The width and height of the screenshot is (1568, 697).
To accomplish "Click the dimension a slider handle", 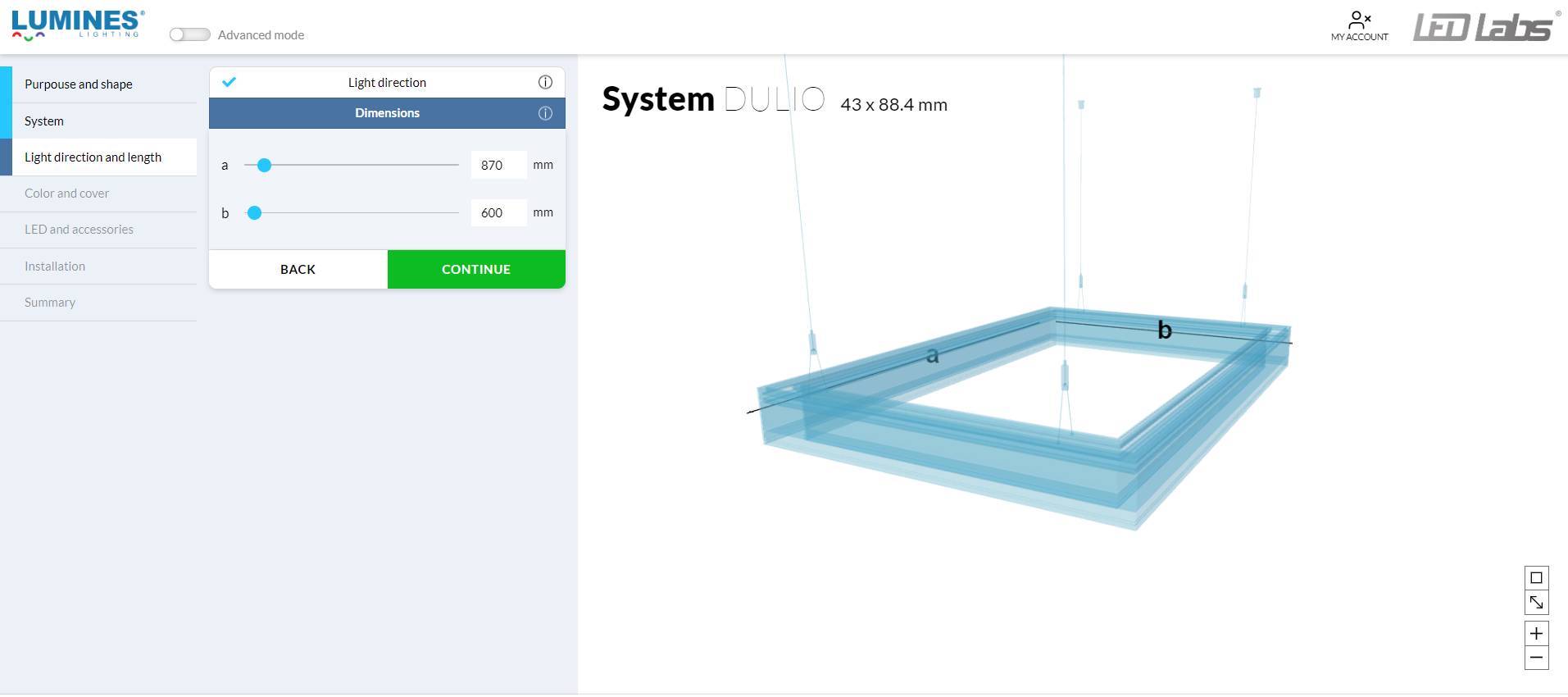I will 264,166.
